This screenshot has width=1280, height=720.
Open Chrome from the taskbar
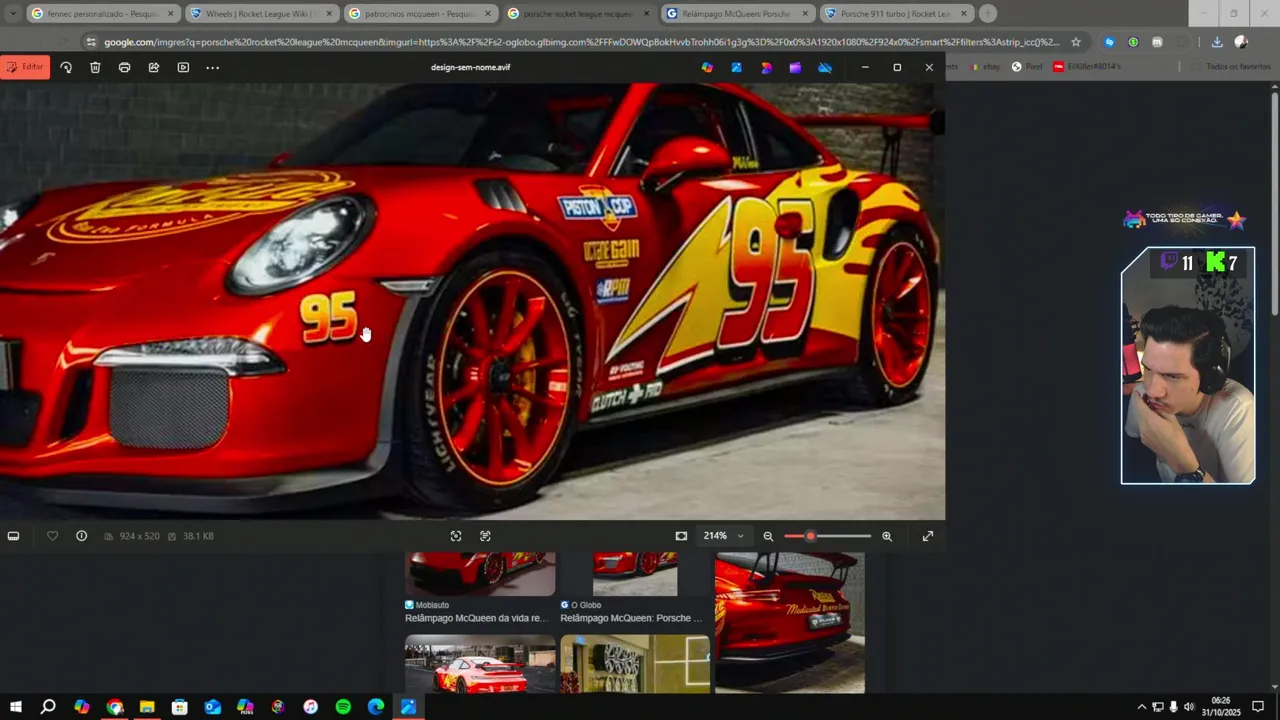point(115,707)
